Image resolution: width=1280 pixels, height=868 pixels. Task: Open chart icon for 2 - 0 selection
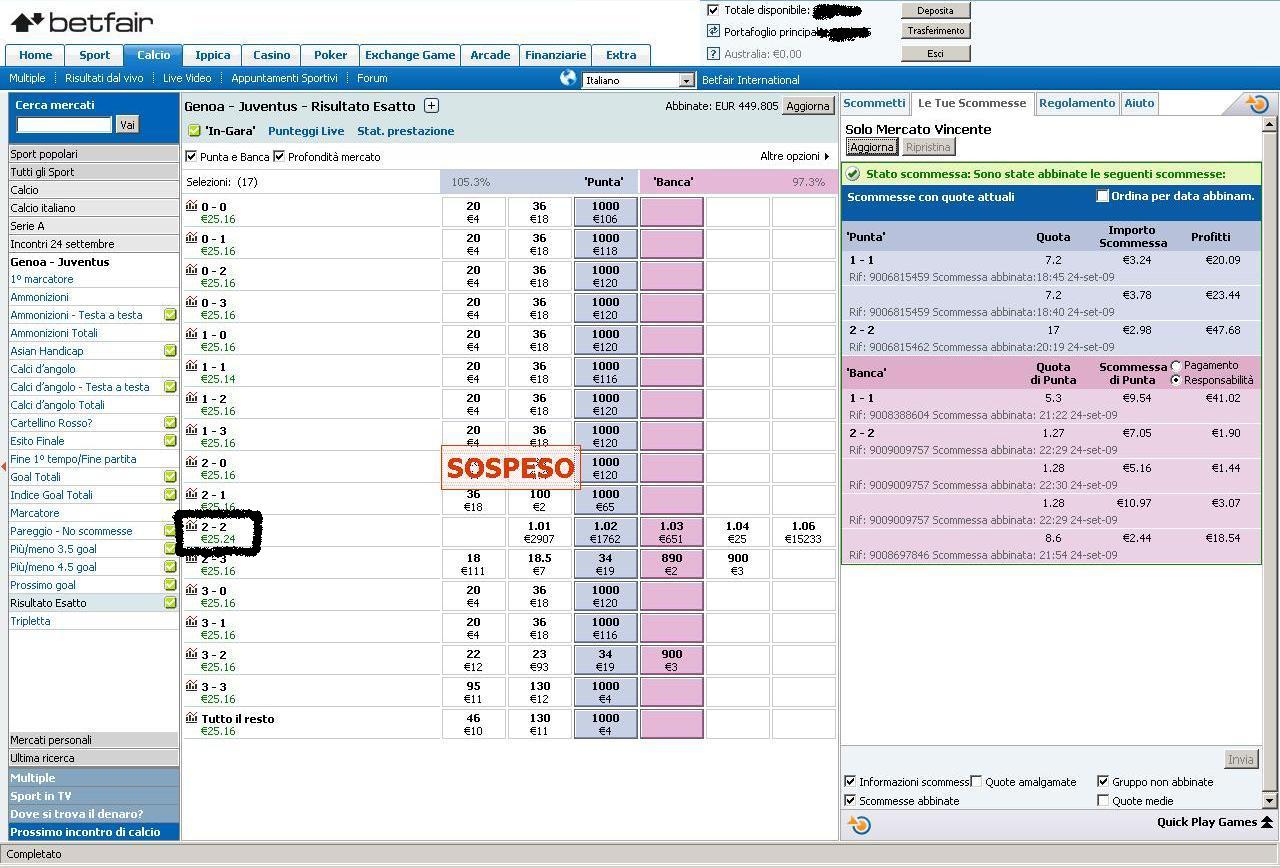191,462
